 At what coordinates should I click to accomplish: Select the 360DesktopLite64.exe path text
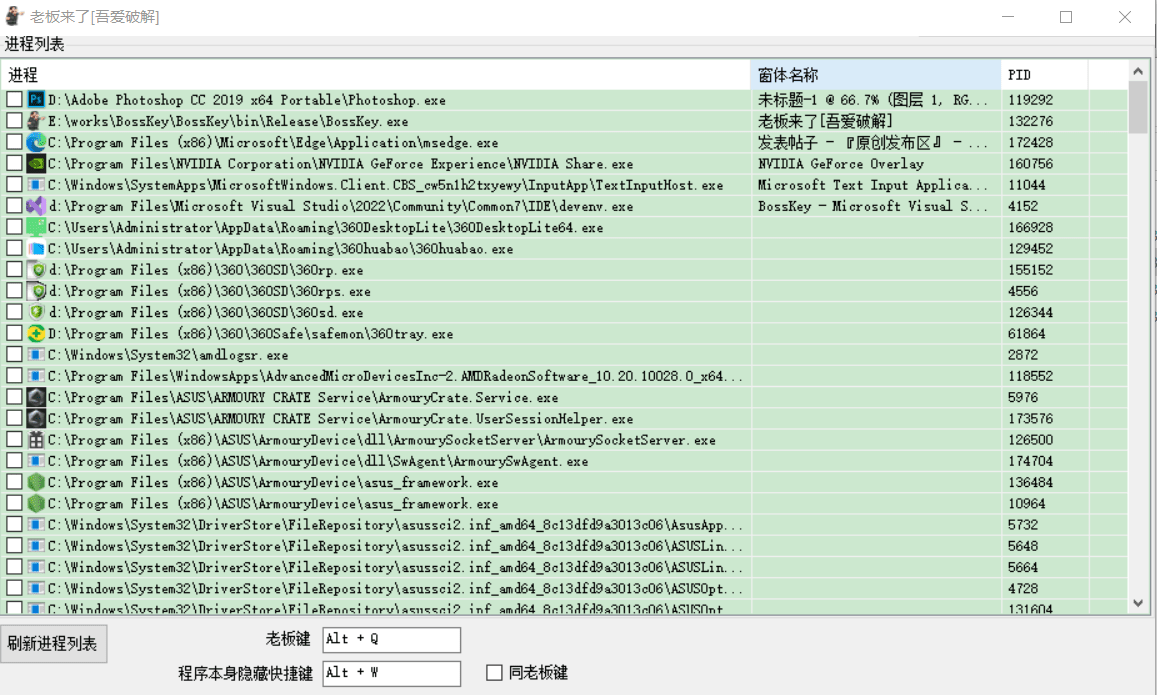click(325, 227)
